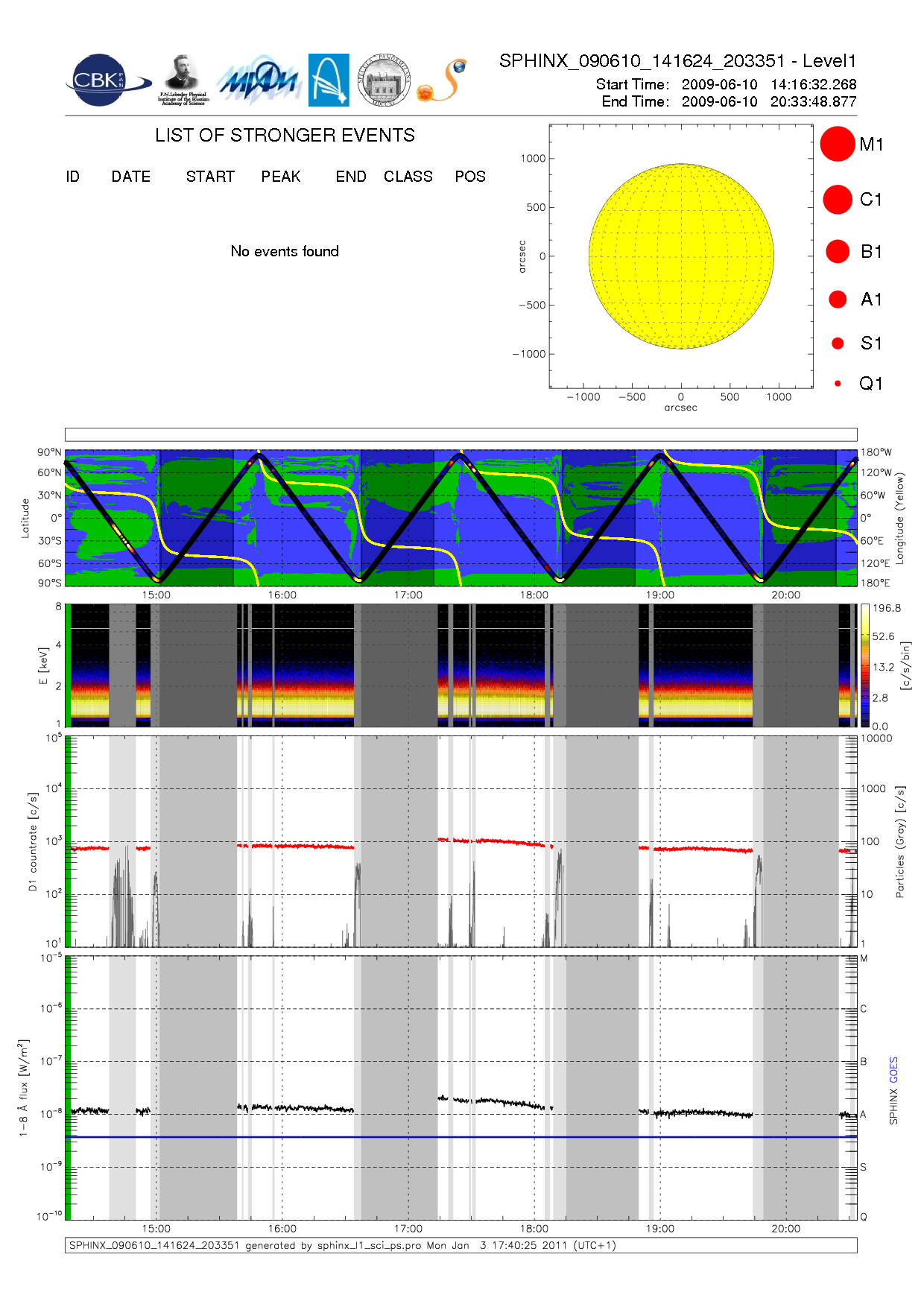Click the SPHINX legend label beside GOES
Viewport: 924px width, 1307px height.
[x=893, y=1106]
